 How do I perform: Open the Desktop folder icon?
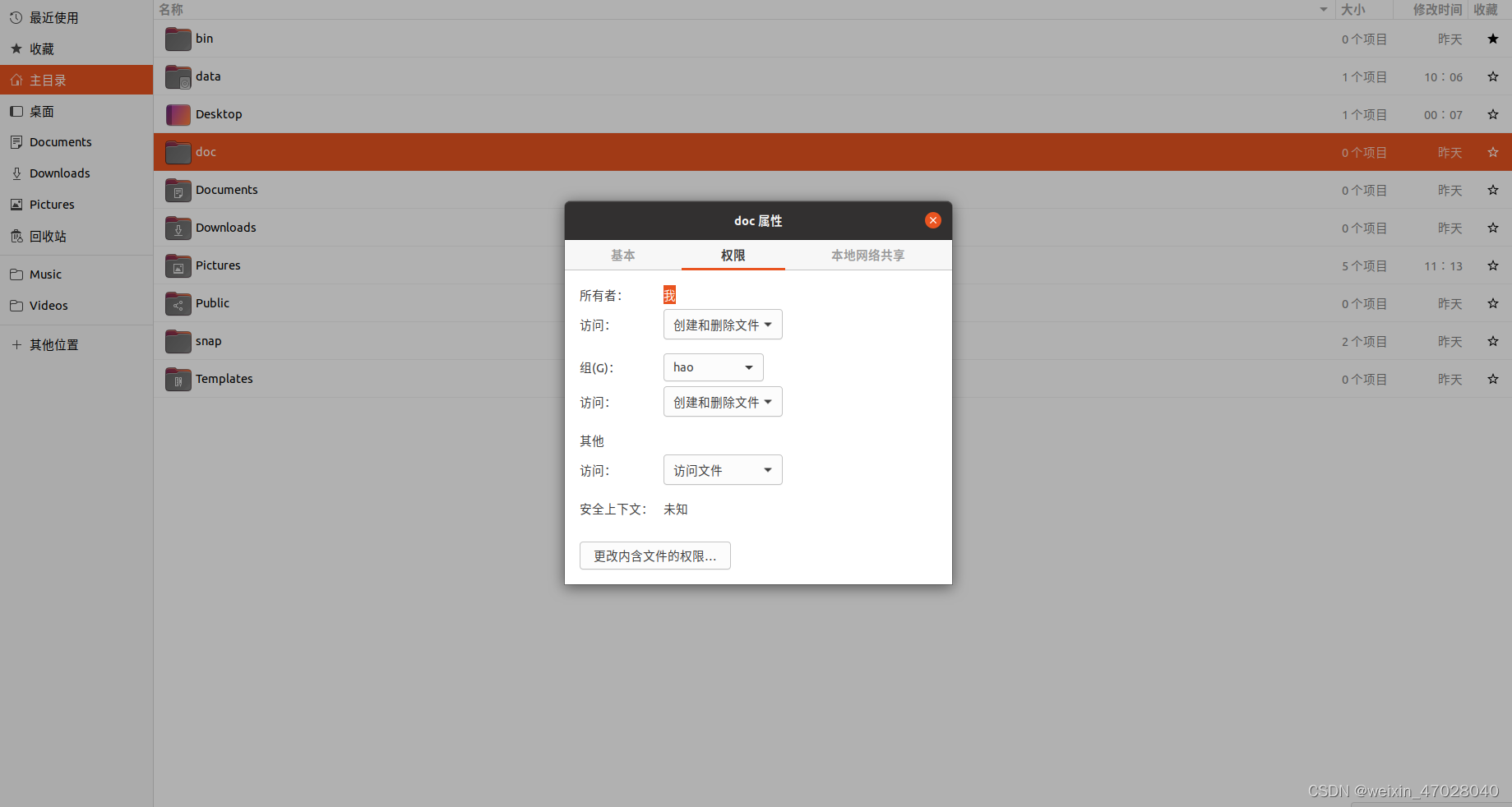click(x=178, y=114)
